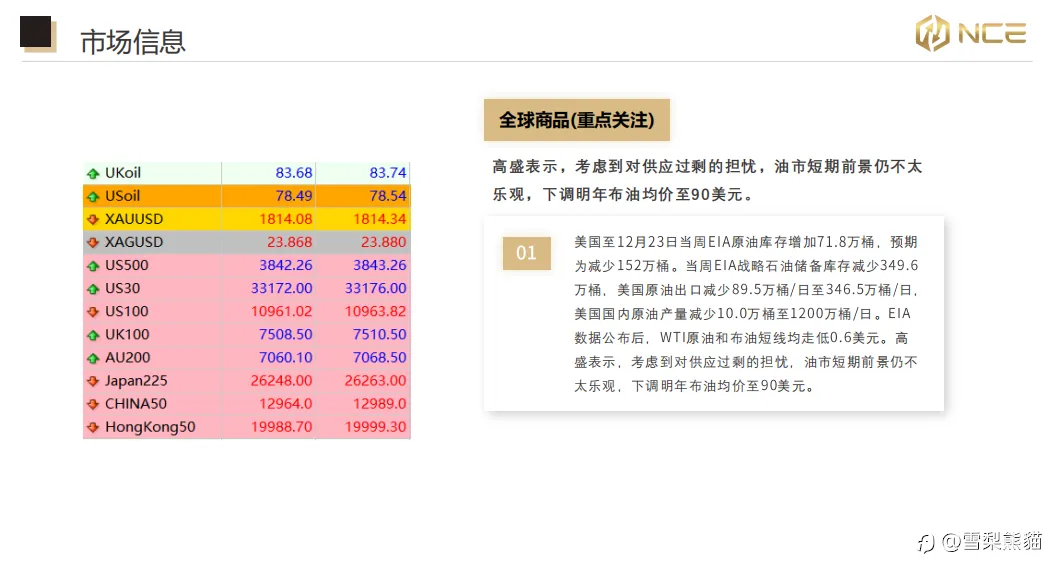Select the Japan225 symbol name
The image size is (1053, 579).
click(x=136, y=380)
